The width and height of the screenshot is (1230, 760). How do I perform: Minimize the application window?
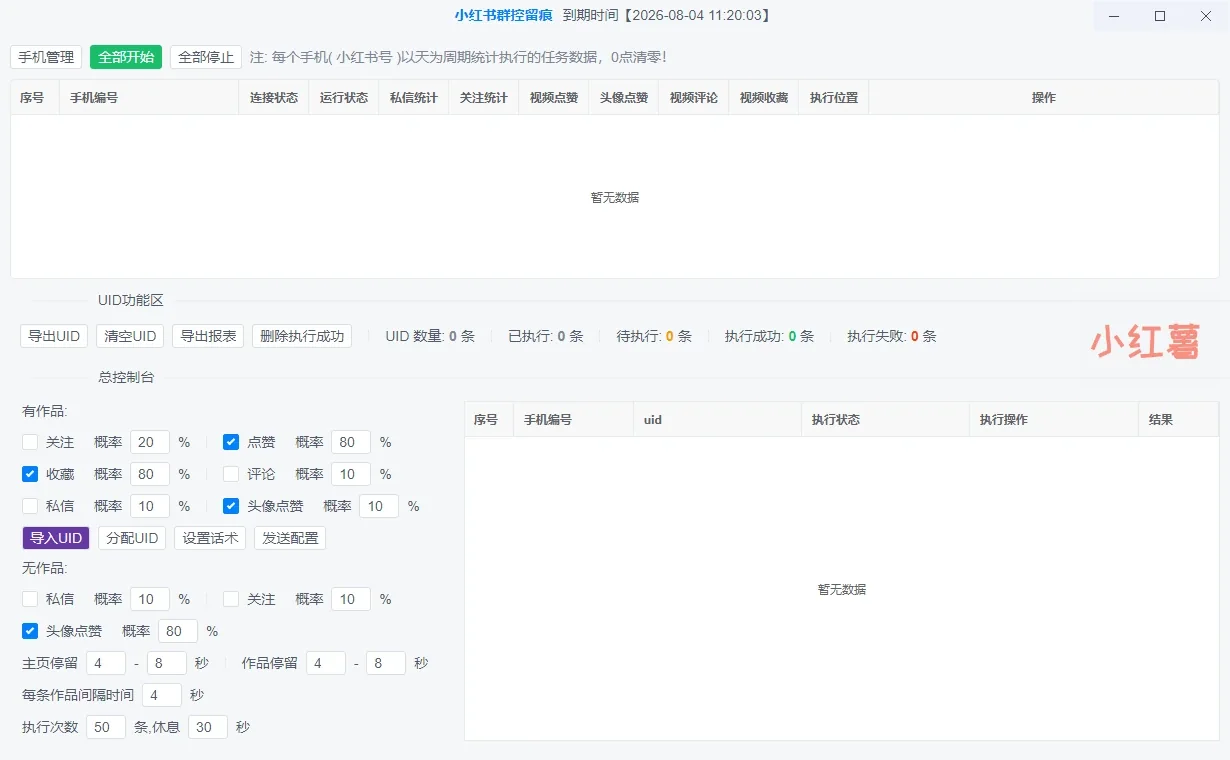click(x=1115, y=16)
